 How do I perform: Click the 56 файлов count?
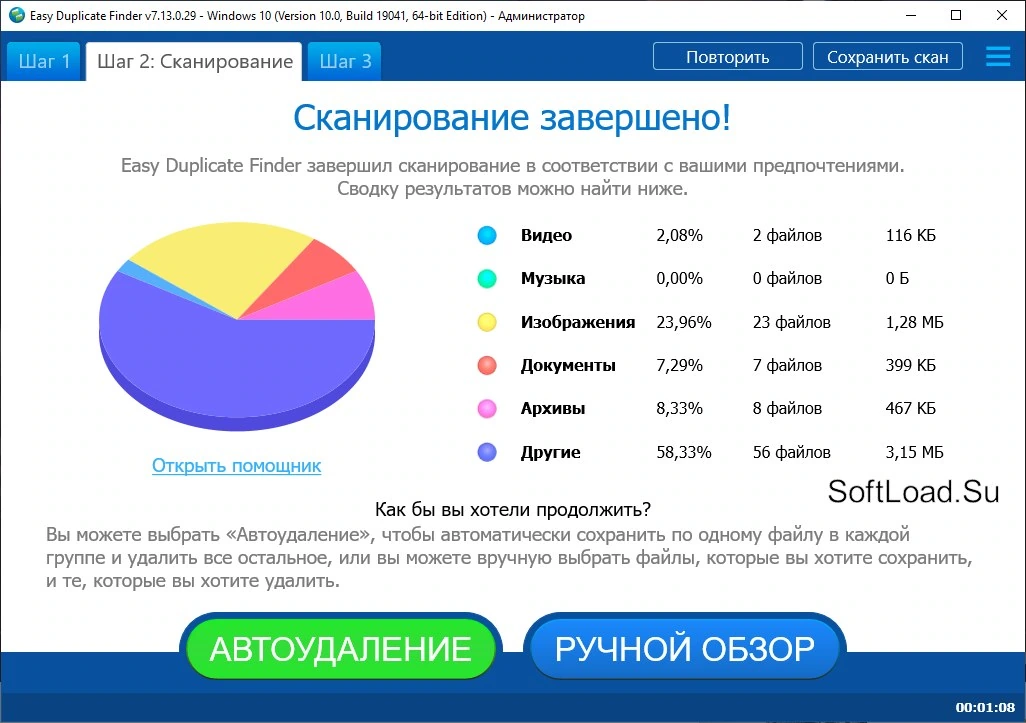coord(792,452)
